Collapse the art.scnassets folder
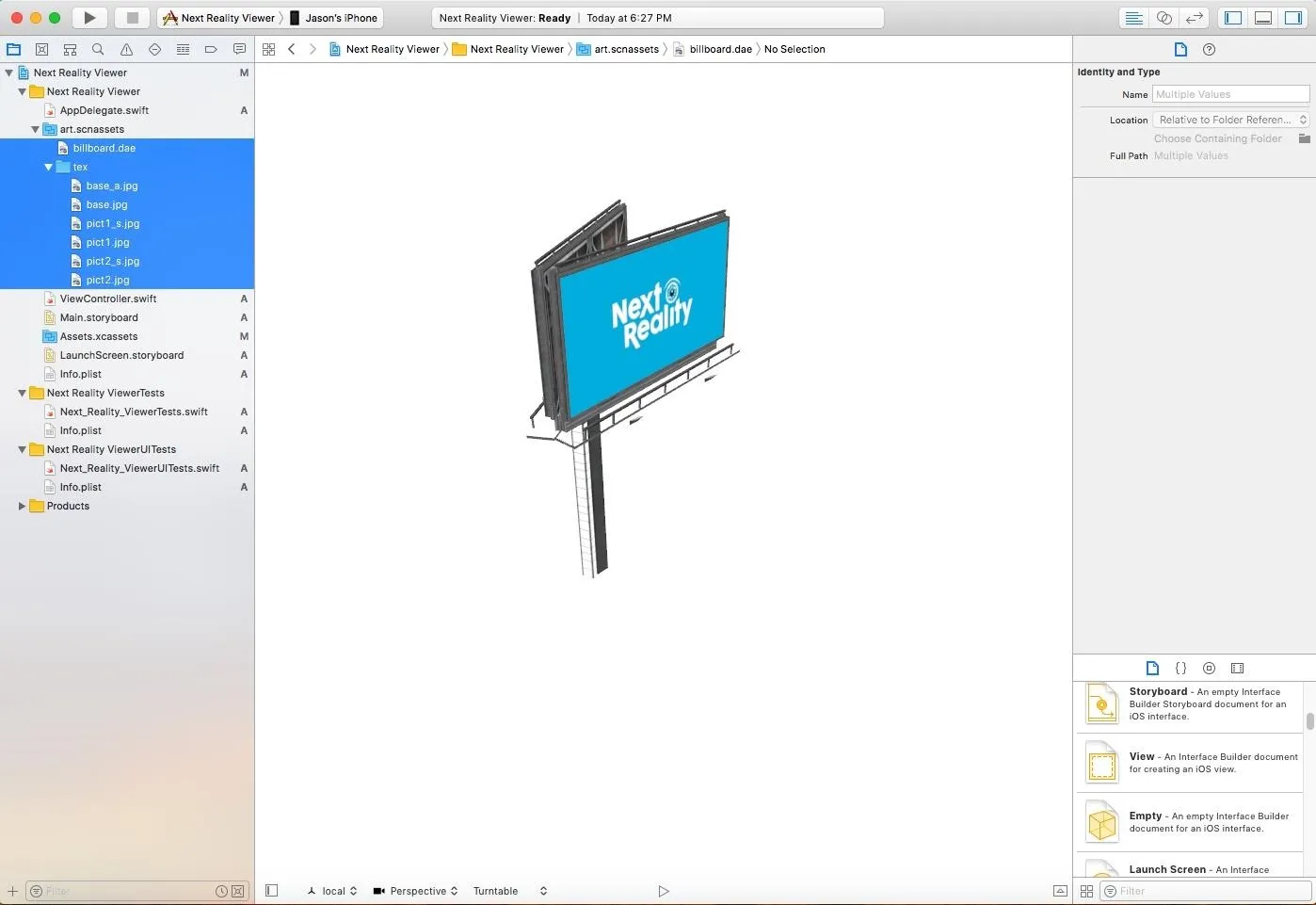The image size is (1316, 905). pyautogui.click(x=36, y=129)
